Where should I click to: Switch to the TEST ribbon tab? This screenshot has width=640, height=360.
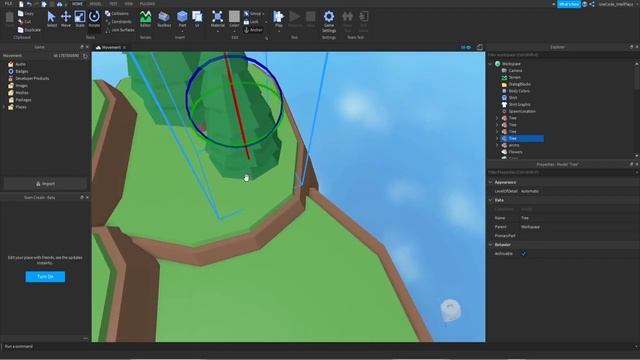click(113, 4)
